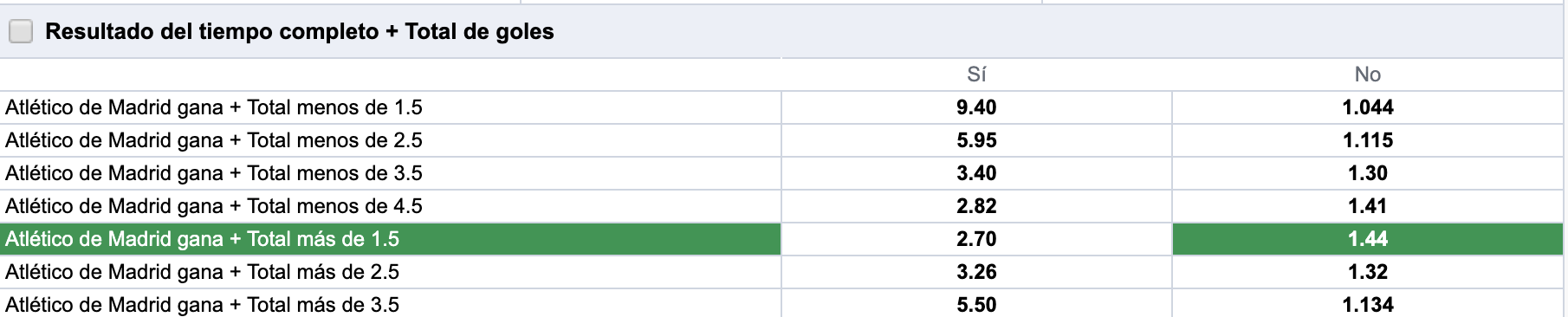Screen dimensions: 1568x317
Task: Click the No column header
Action: pos(1368,74)
